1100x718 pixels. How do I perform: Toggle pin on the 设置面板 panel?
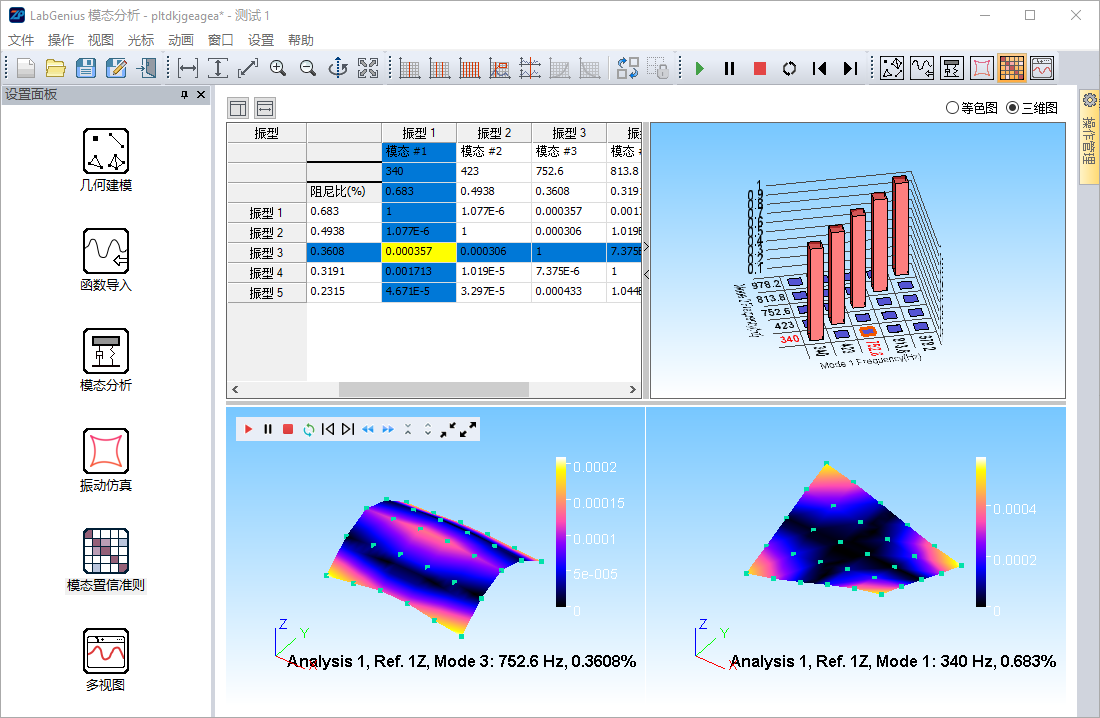coord(184,95)
